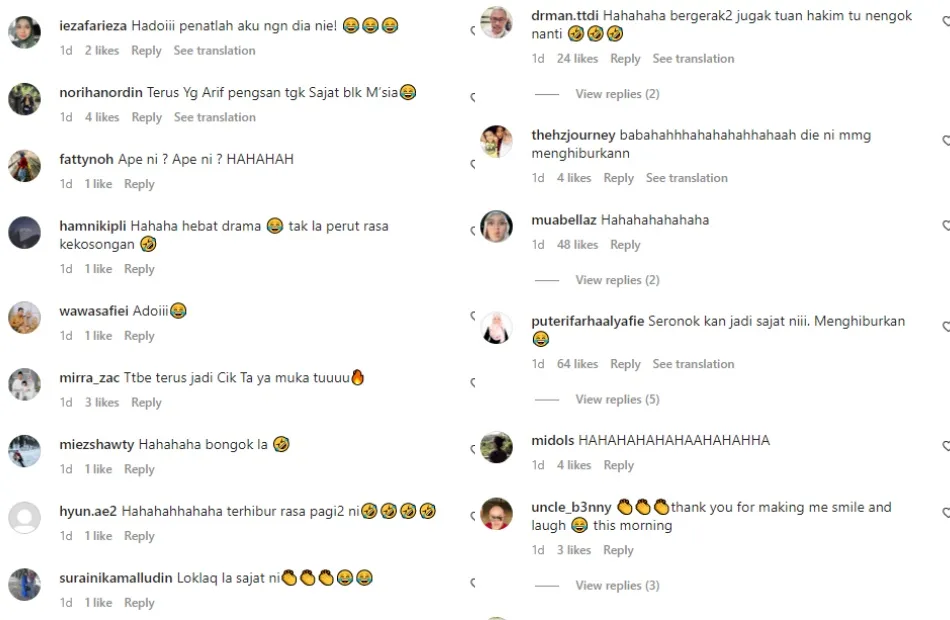Image resolution: width=950 pixels, height=620 pixels.
Task: View 48 likes on muabellaz comment
Action: [577, 244]
